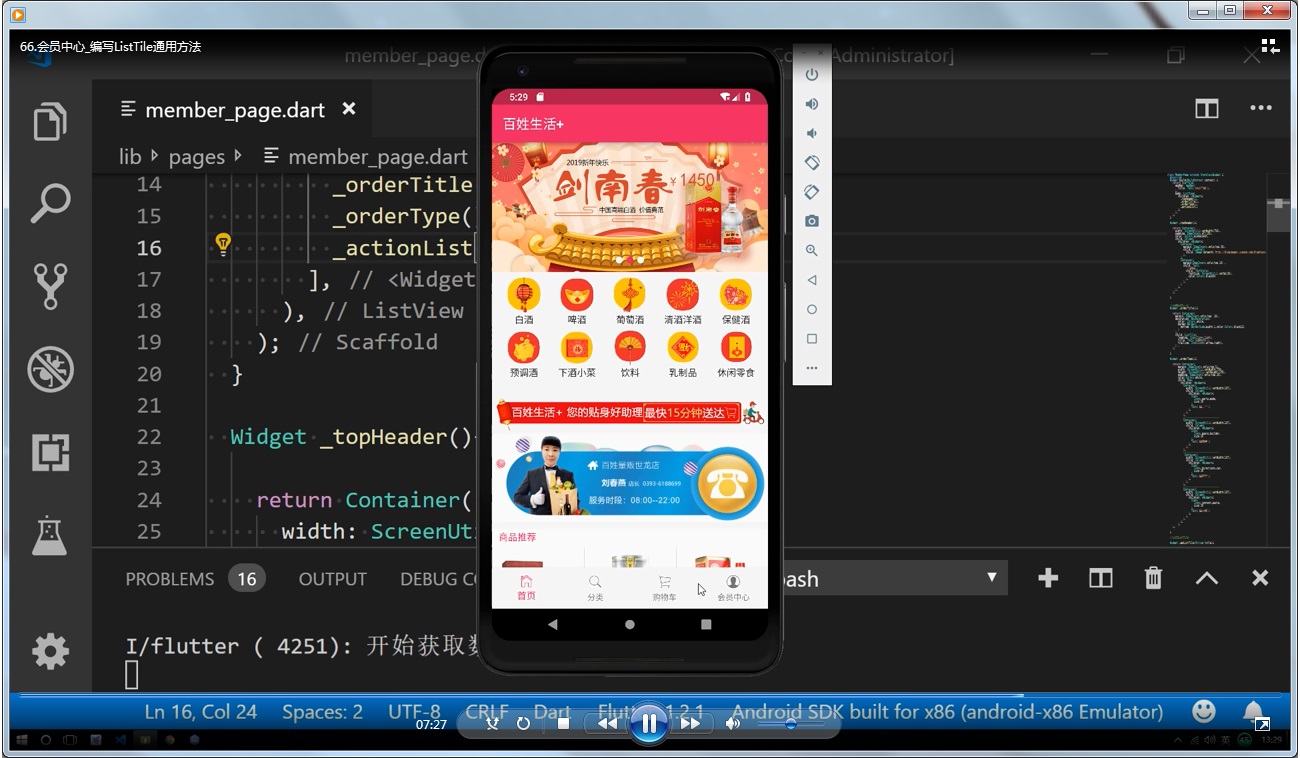The width and height of the screenshot is (1300, 758).
Task: Open the Manage gear in the activity bar
Action: point(50,652)
